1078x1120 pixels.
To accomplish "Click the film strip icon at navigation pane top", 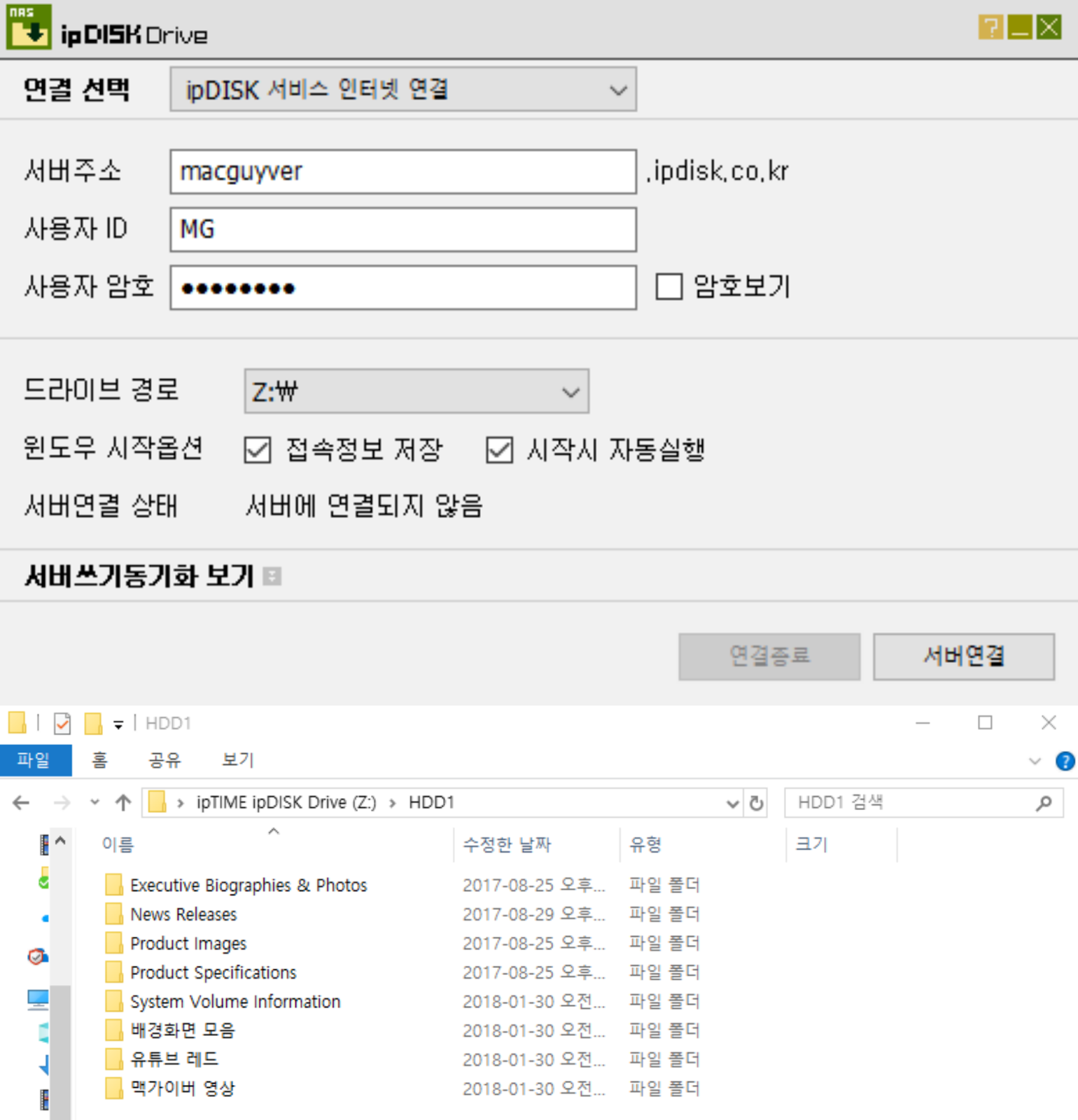I will click(44, 845).
